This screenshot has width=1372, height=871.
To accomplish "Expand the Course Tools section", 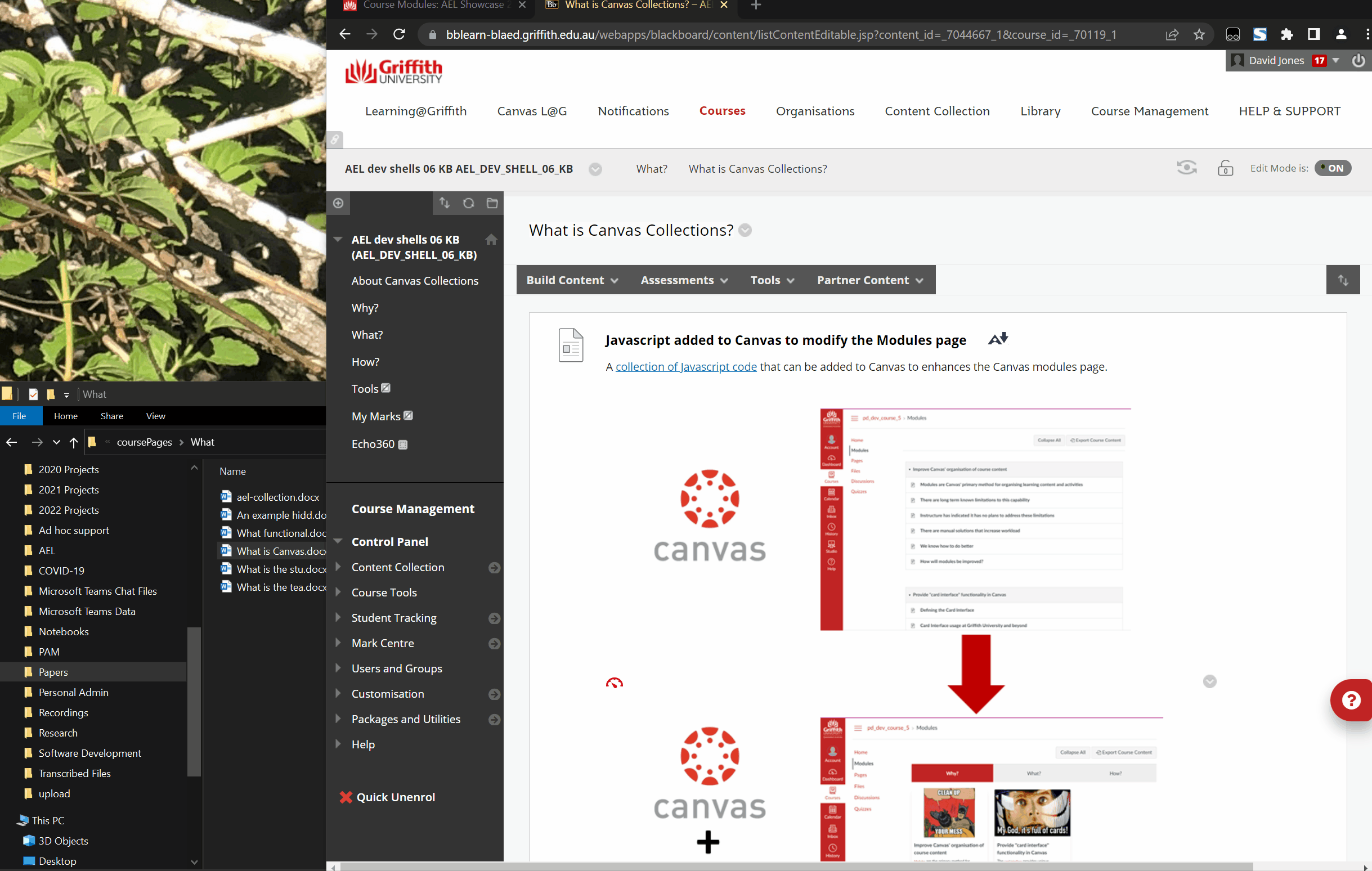I will 338,592.
